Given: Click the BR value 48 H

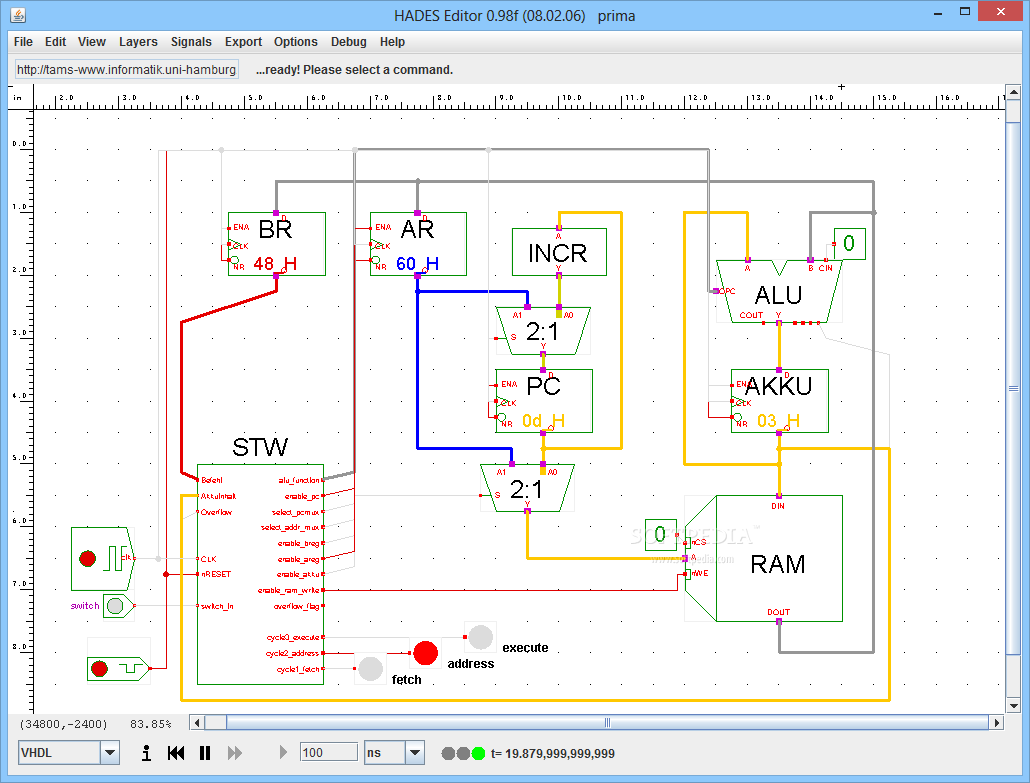Looking at the screenshot, I should (x=275, y=263).
